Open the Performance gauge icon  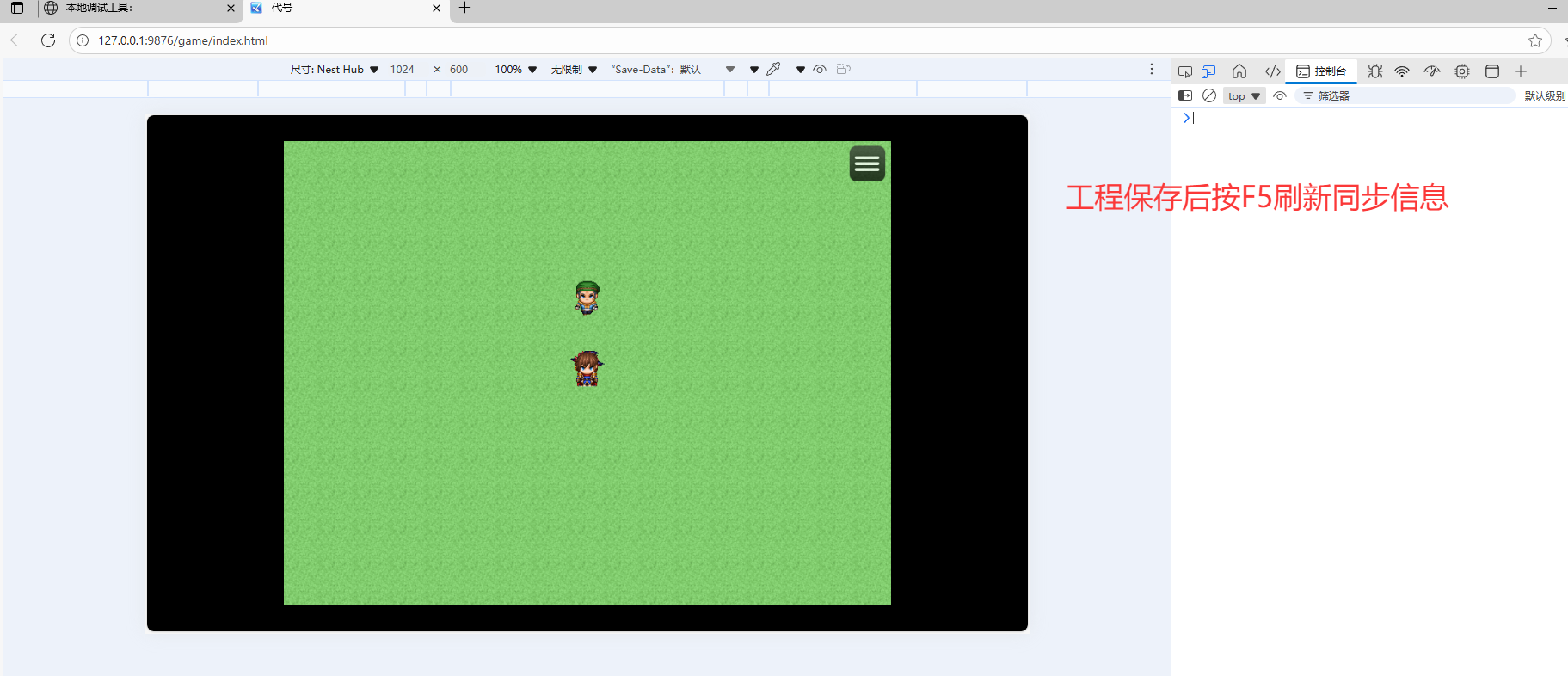(x=1432, y=71)
